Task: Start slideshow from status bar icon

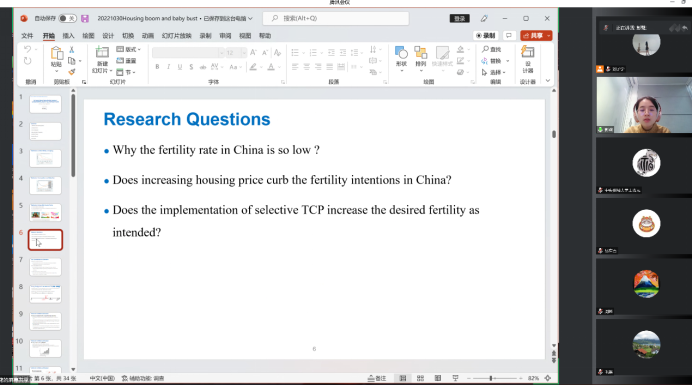Action: click(x=455, y=378)
